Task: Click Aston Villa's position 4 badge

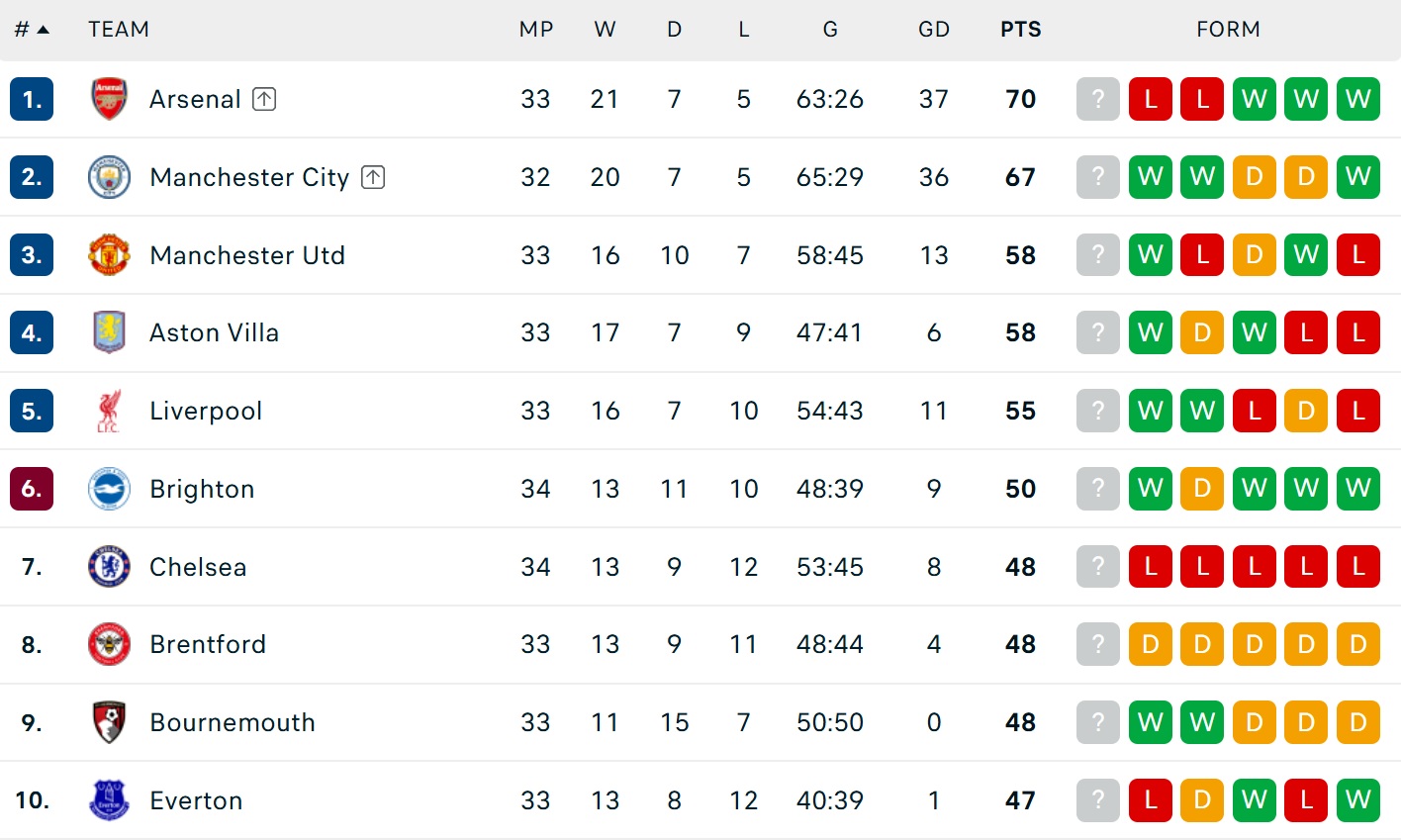Action: click(32, 332)
